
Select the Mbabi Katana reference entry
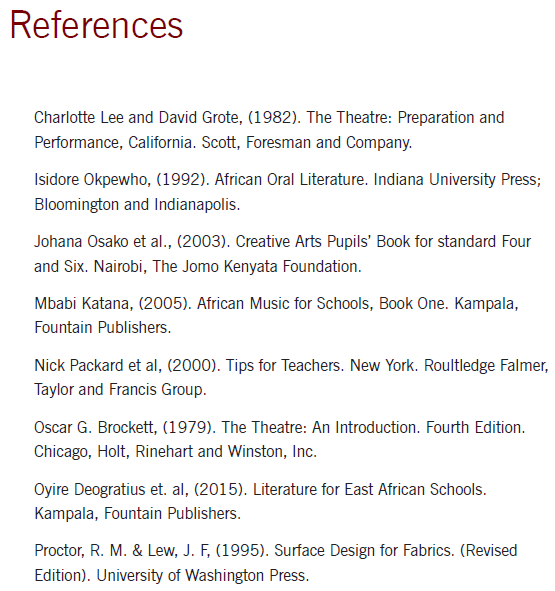click(x=276, y=315)
